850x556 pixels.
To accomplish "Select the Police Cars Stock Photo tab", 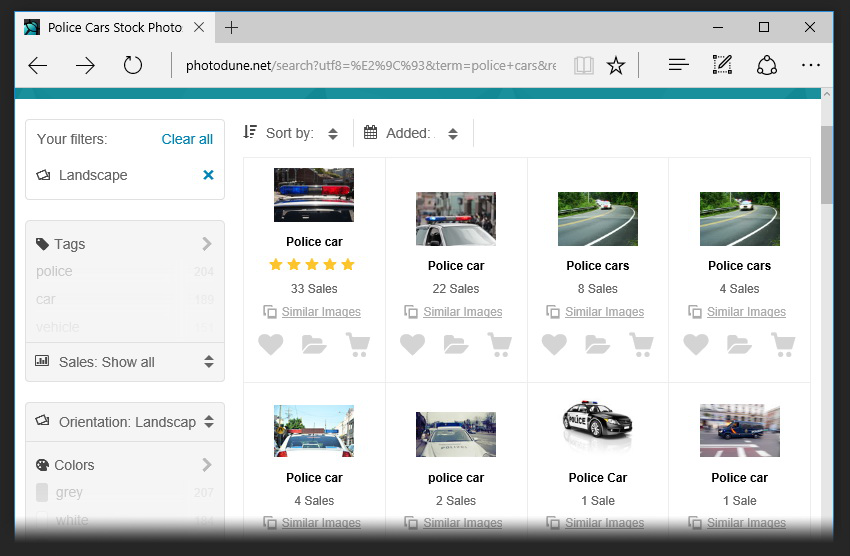I will pyautogui.click(x=115, y=28).
